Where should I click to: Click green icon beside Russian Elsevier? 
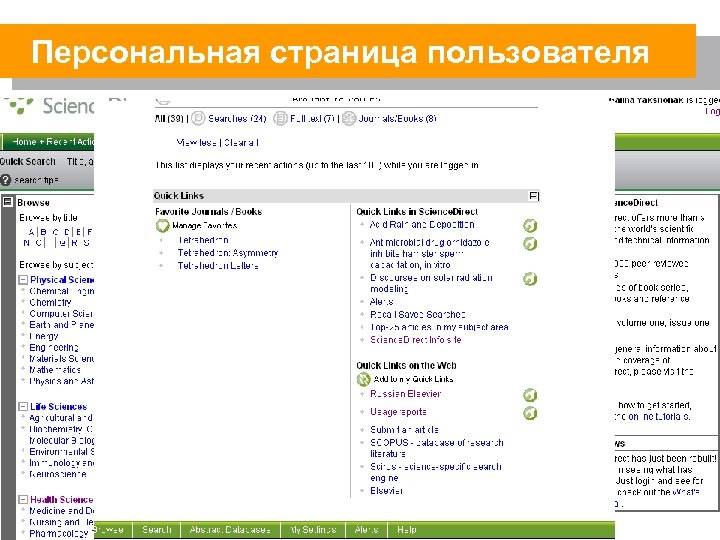(530, 395)
